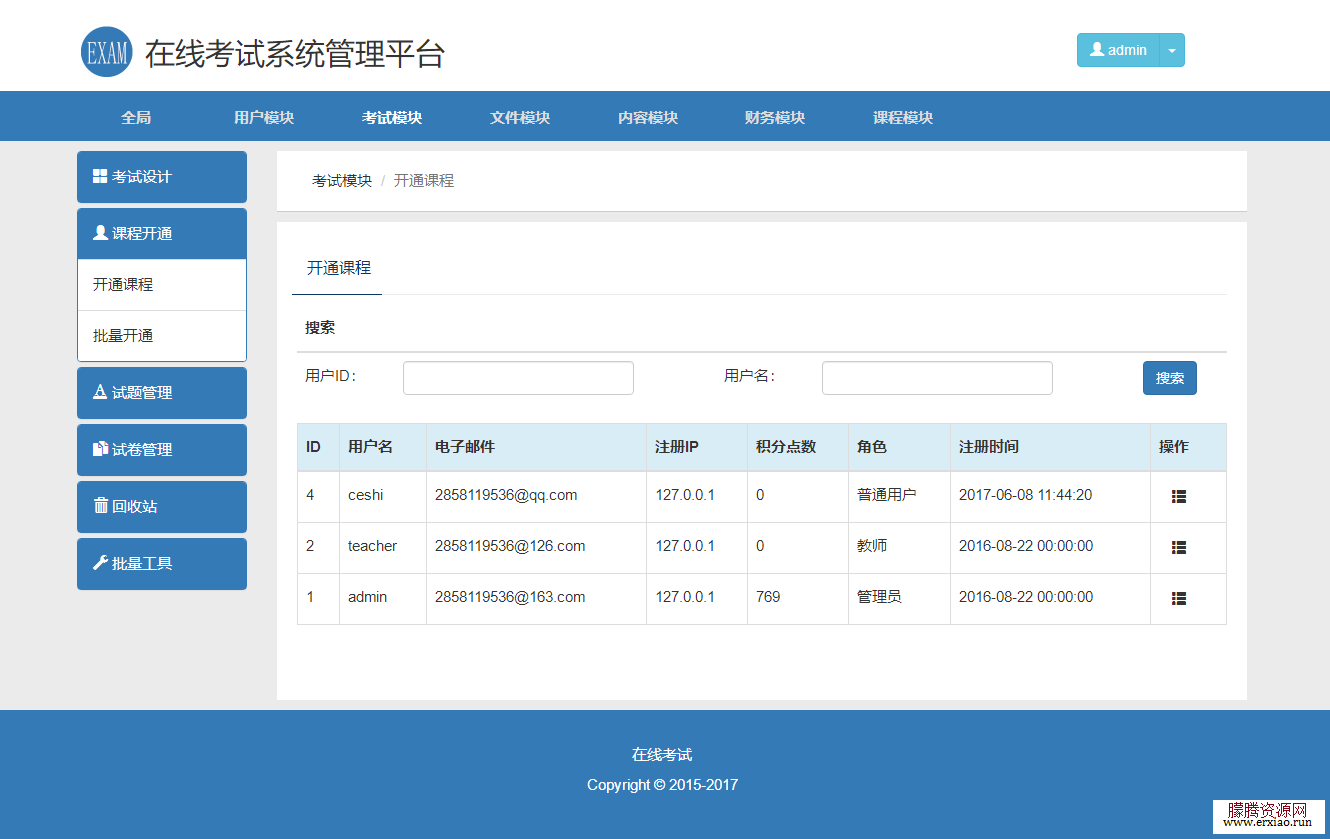
Task: Click email 2858119536@126.com
Action: click(510, 546)
